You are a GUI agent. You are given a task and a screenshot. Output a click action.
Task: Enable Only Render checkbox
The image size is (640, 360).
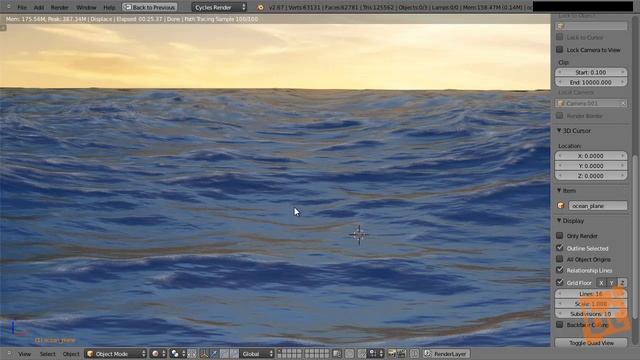560,236
